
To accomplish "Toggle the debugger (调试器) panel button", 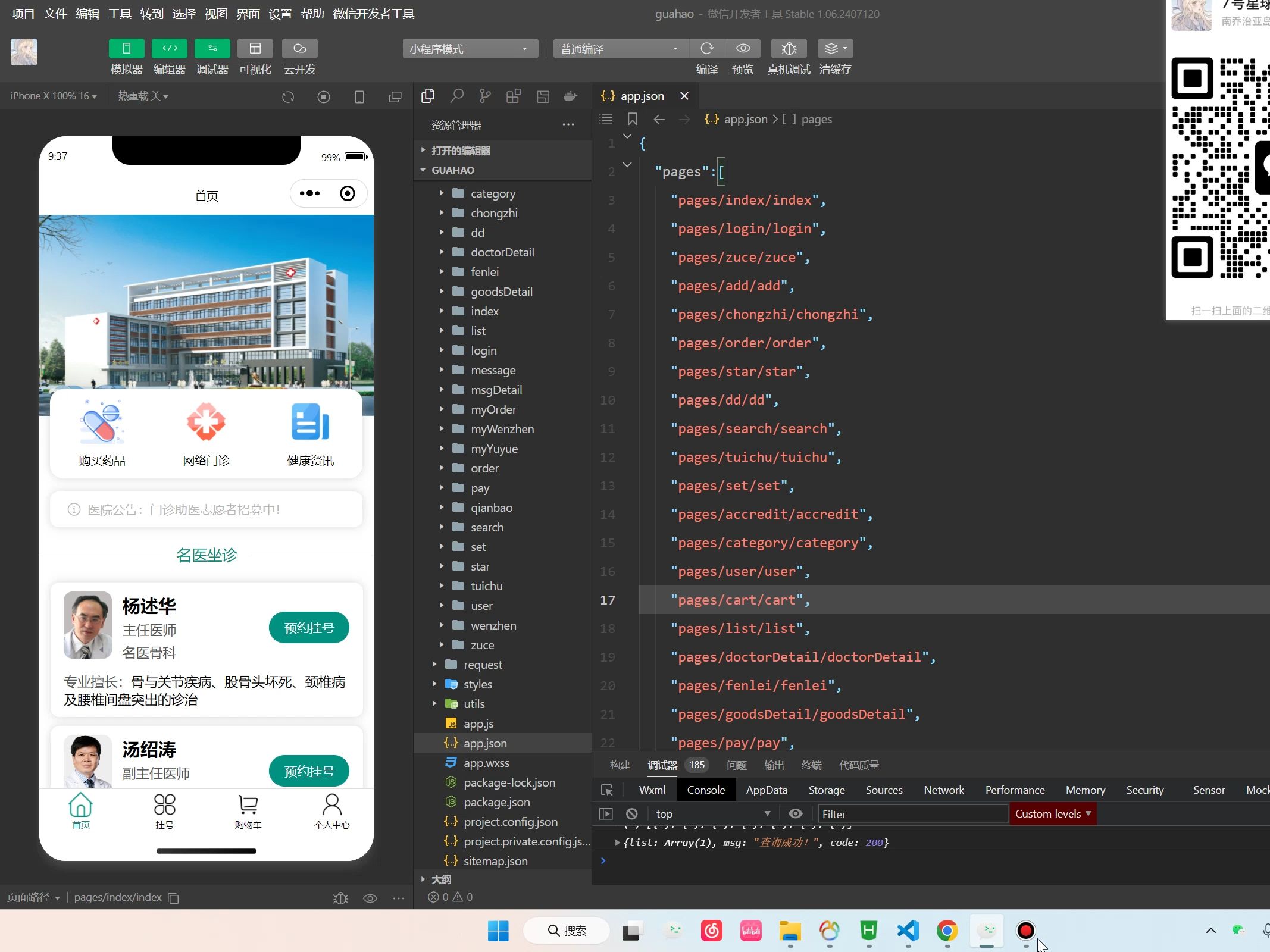I will tap(212, 48).
